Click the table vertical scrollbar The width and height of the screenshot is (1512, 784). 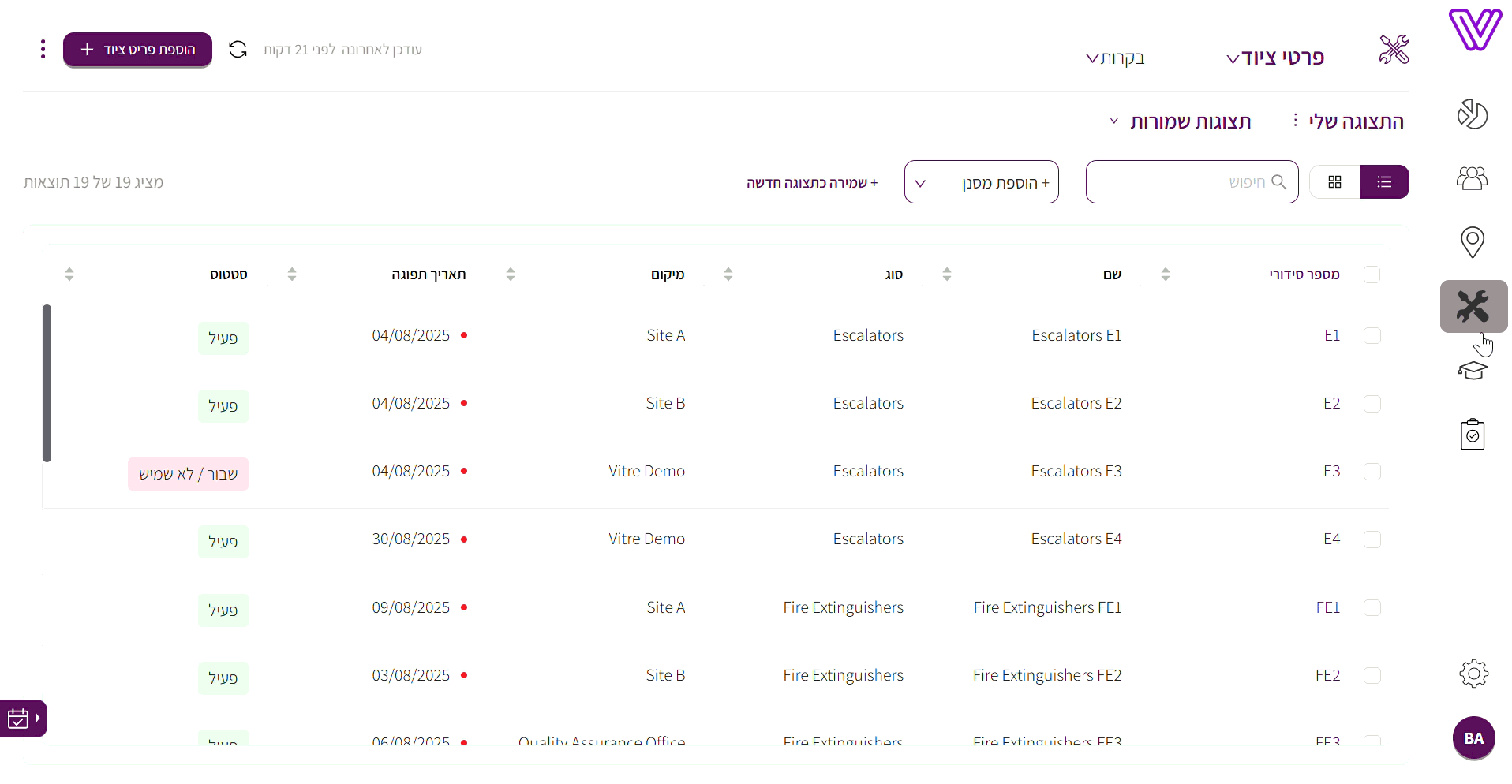click(47, 383)
